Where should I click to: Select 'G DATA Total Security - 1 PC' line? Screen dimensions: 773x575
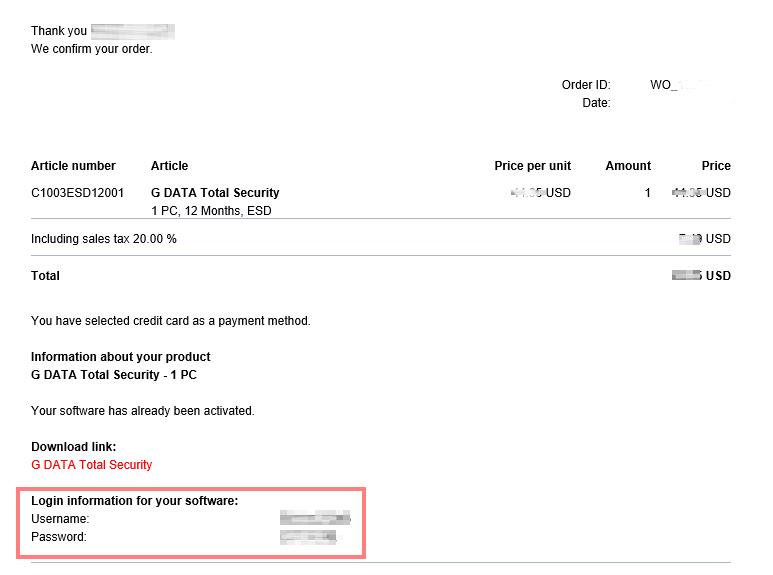pos(113,374)
